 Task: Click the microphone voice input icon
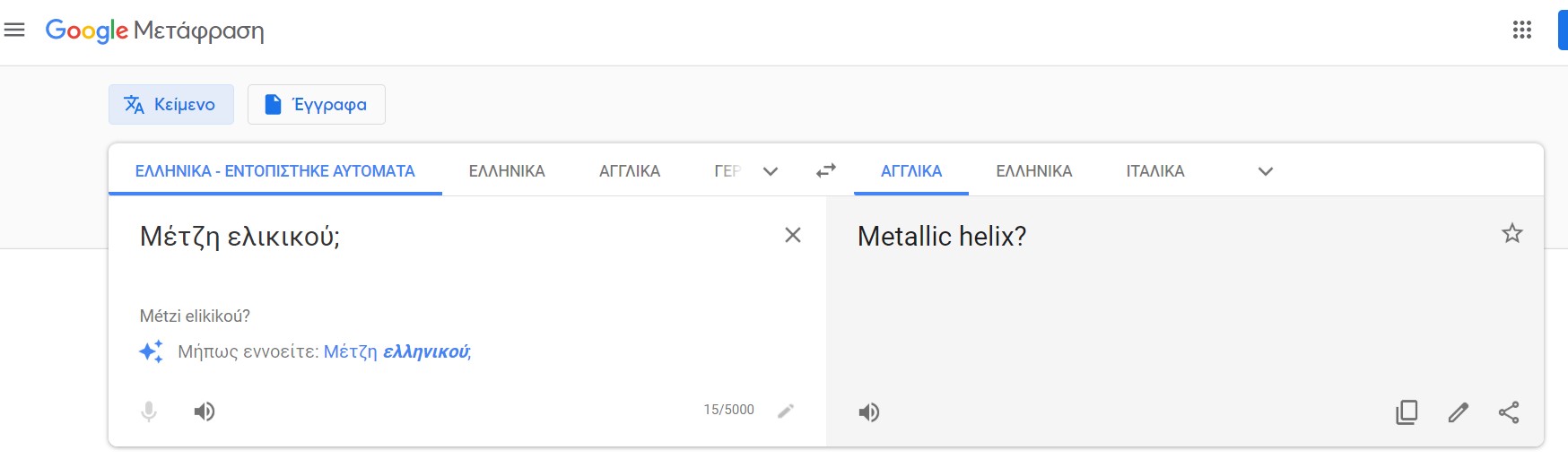pyautogui.click(x=149, y=411)
